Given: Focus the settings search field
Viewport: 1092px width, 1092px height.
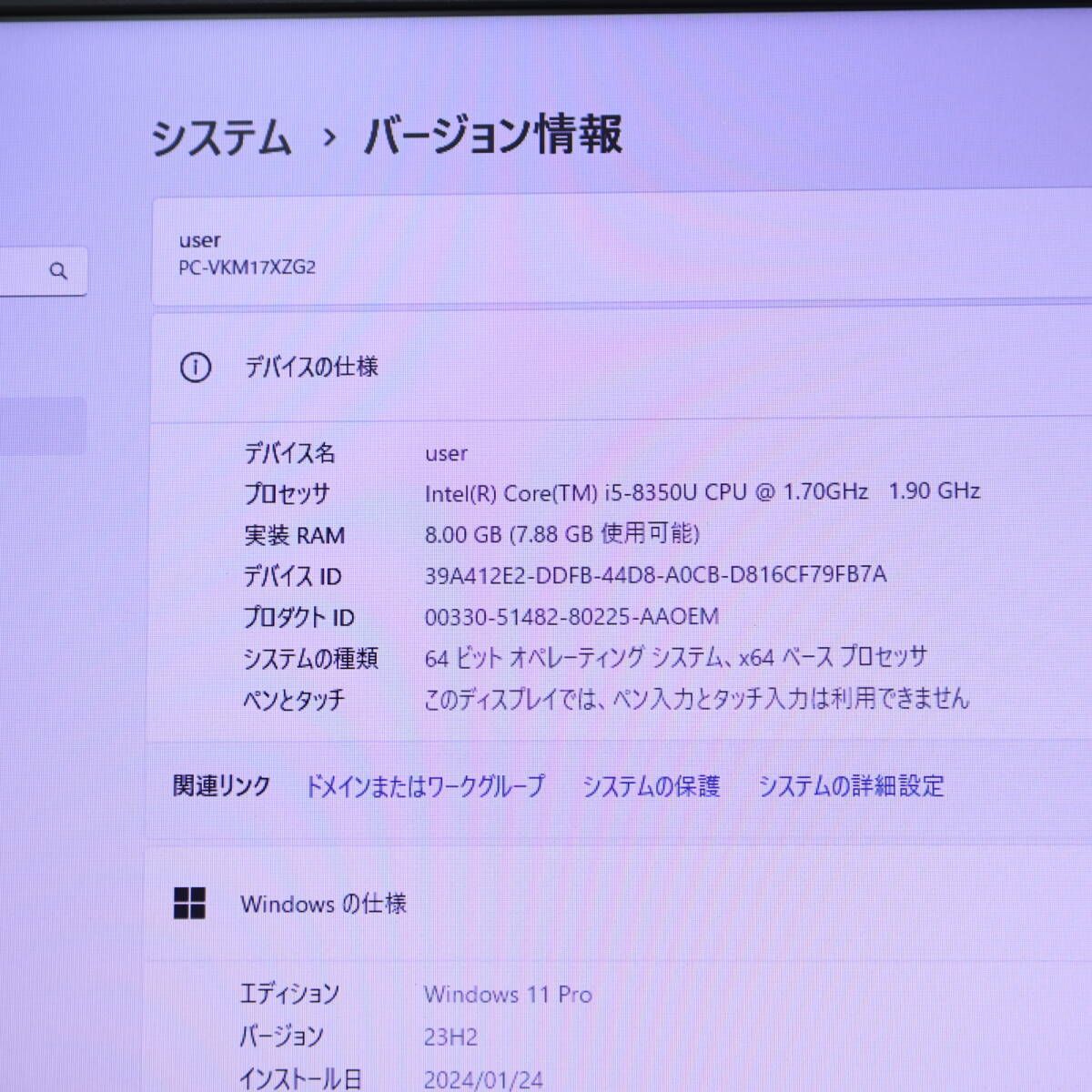Looking at the screenshot, I should 43,270.
